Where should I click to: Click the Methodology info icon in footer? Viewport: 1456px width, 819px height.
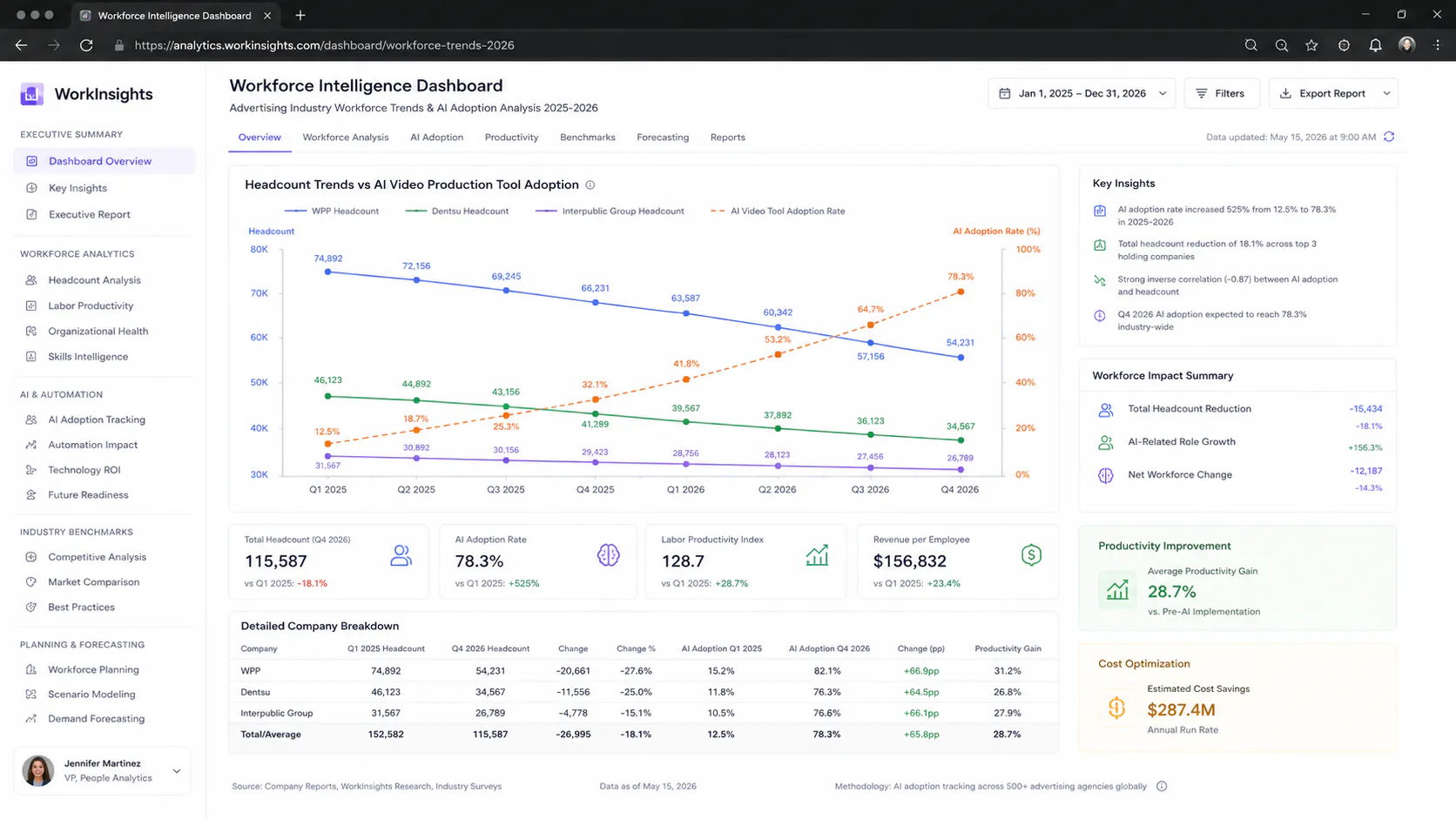[1162, 786]
